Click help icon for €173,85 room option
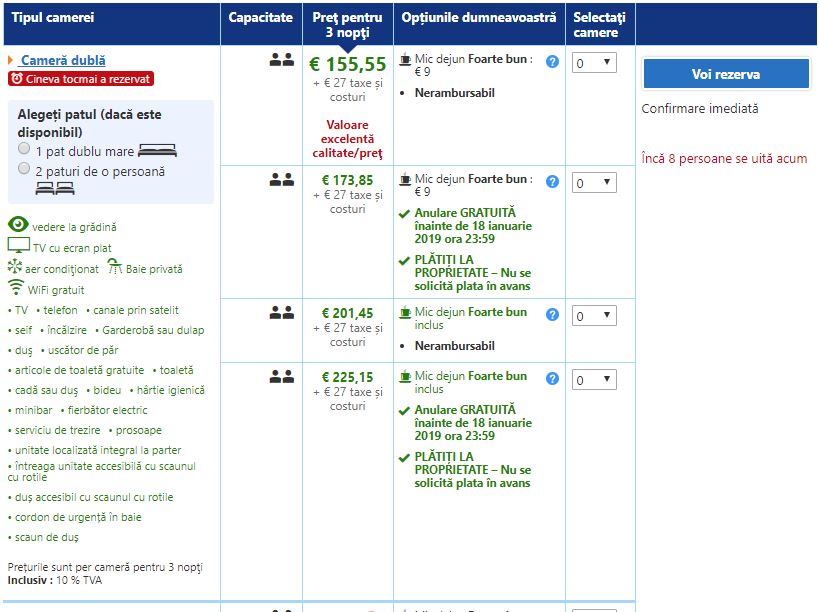 [552, 182]
